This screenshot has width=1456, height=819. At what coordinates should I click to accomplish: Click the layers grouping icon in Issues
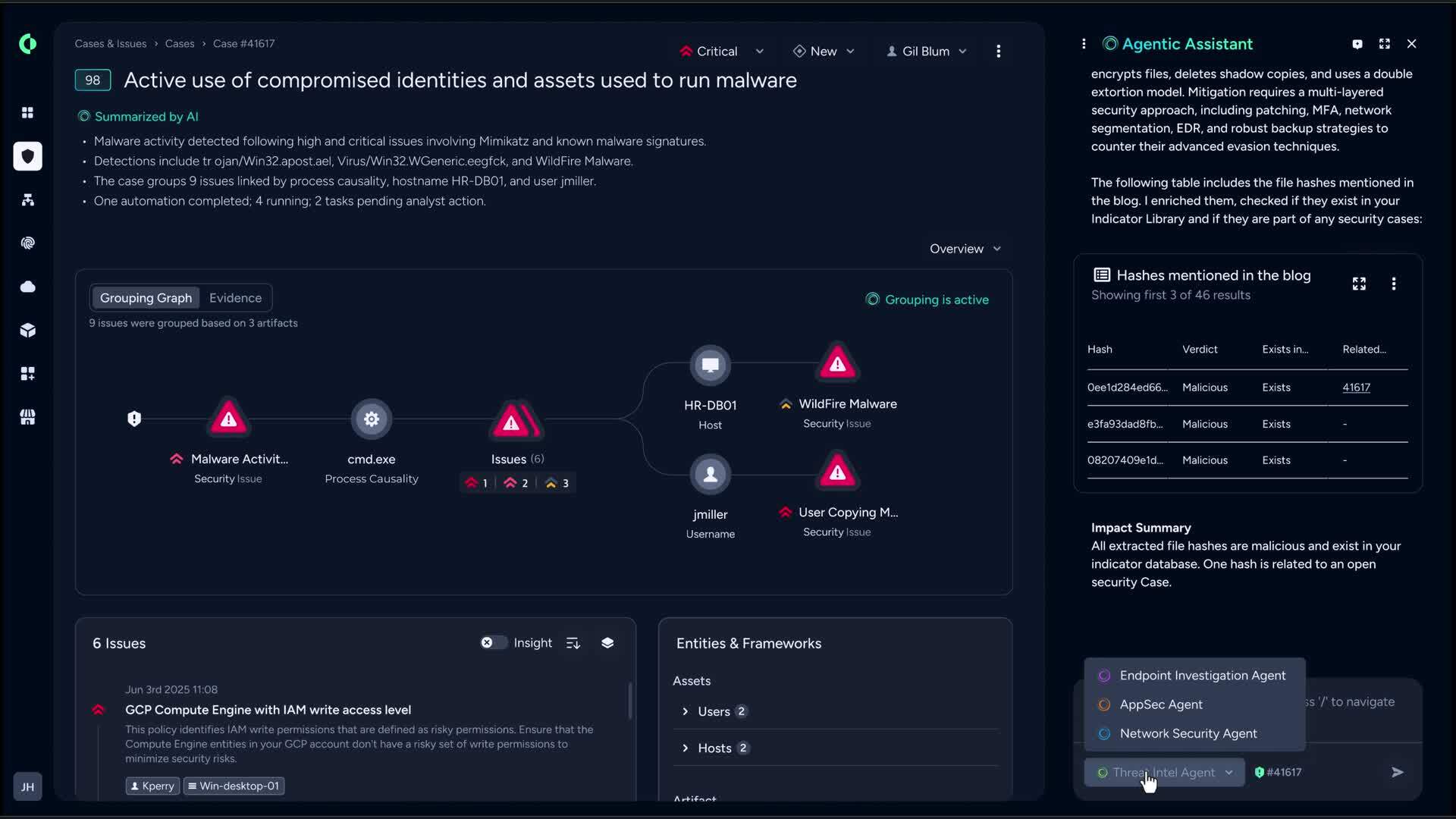click(x=607, y=643)
